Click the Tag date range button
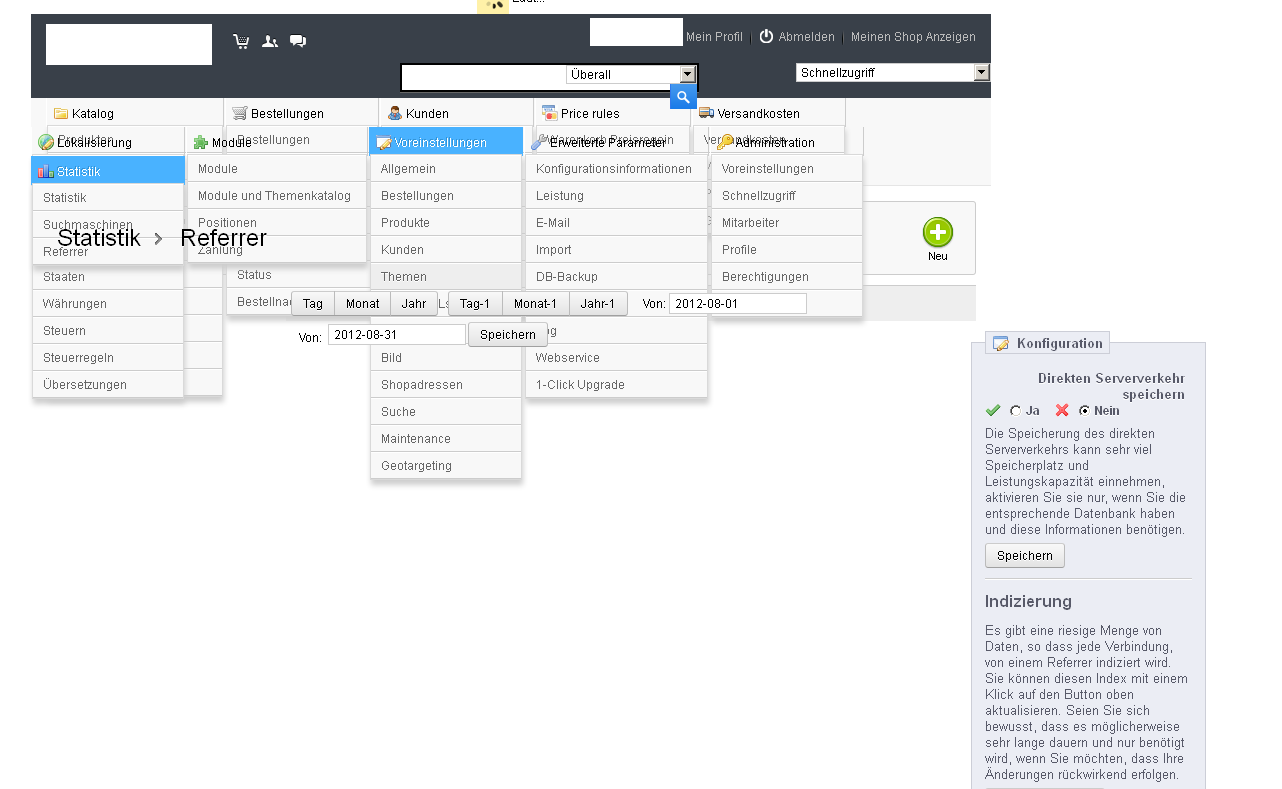 (313, 303)
